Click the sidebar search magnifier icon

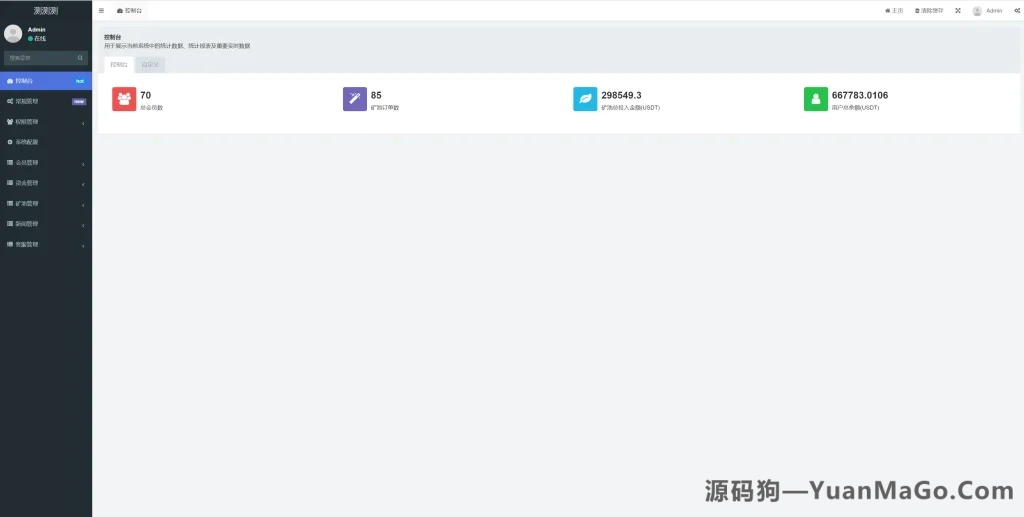80,58
